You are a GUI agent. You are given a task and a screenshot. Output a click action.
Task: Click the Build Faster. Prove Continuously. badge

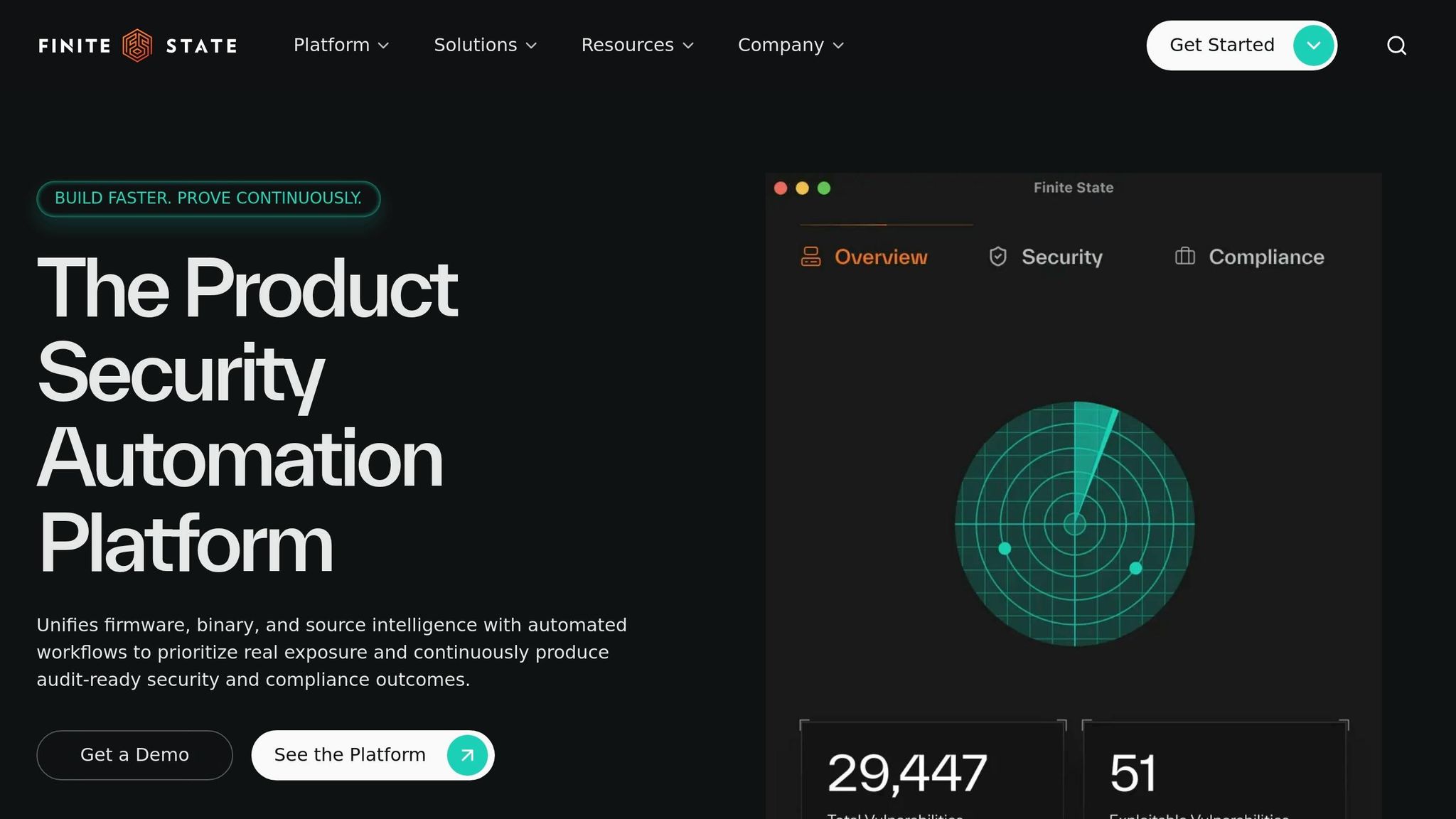(x=208, y=198)
